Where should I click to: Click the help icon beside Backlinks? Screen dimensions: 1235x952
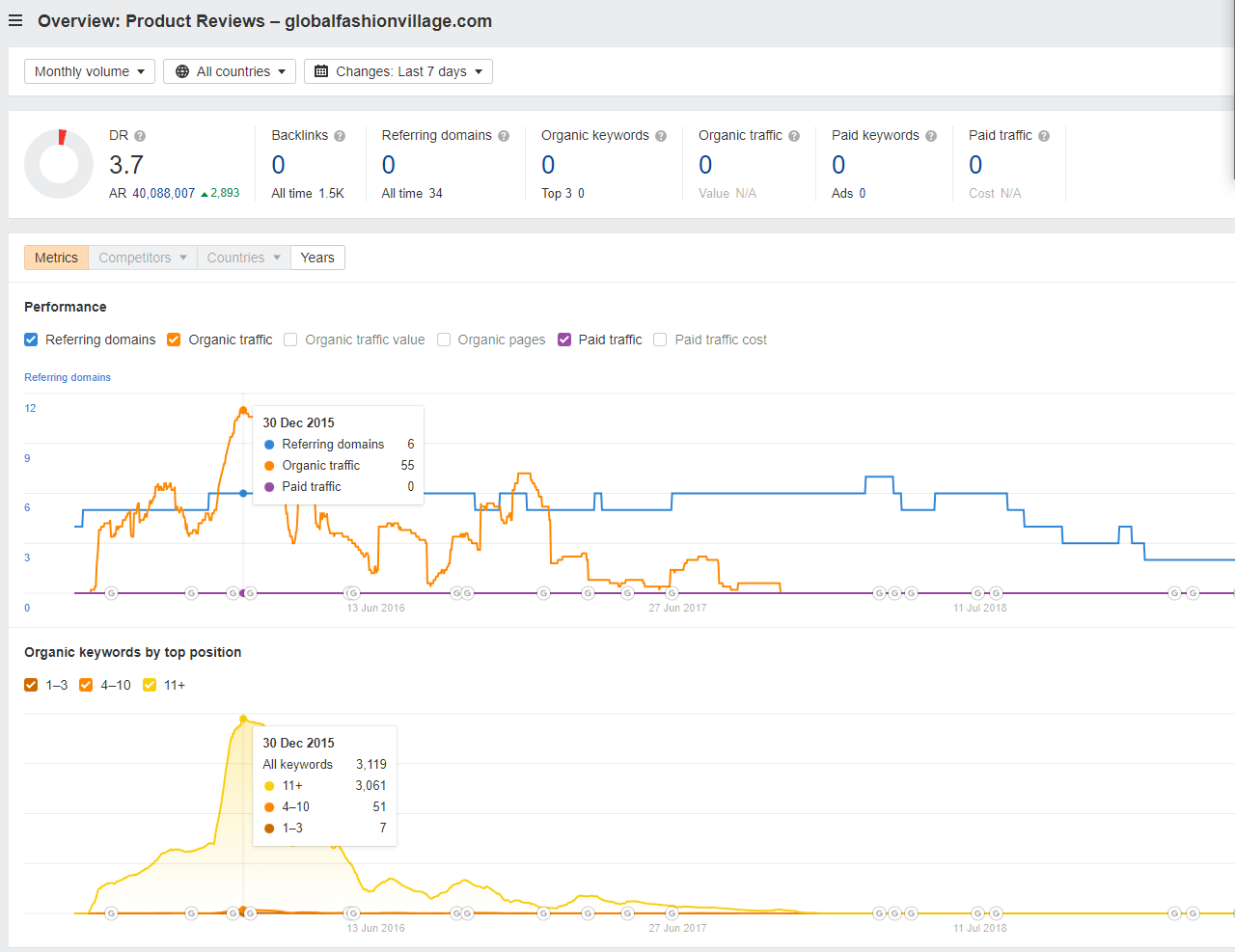[x=340, y=136]
